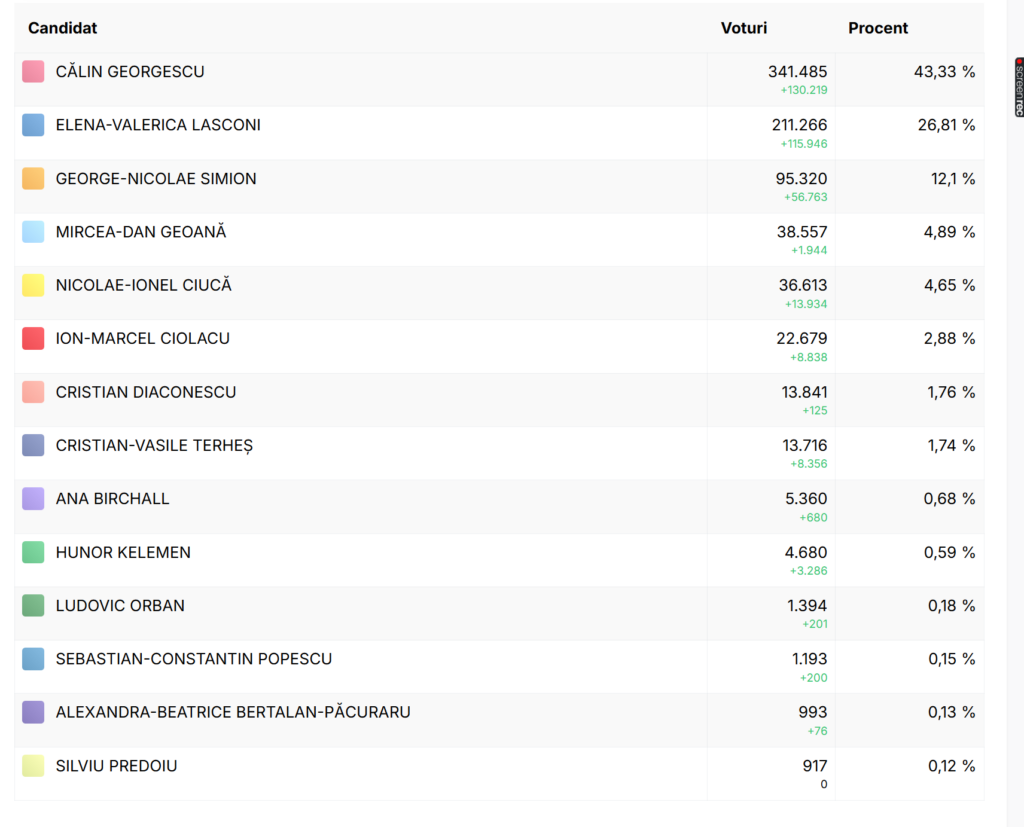Click the vote count 38.557
The width and height of the screenshot is (1024, 827).
click(x=802, y=232)
